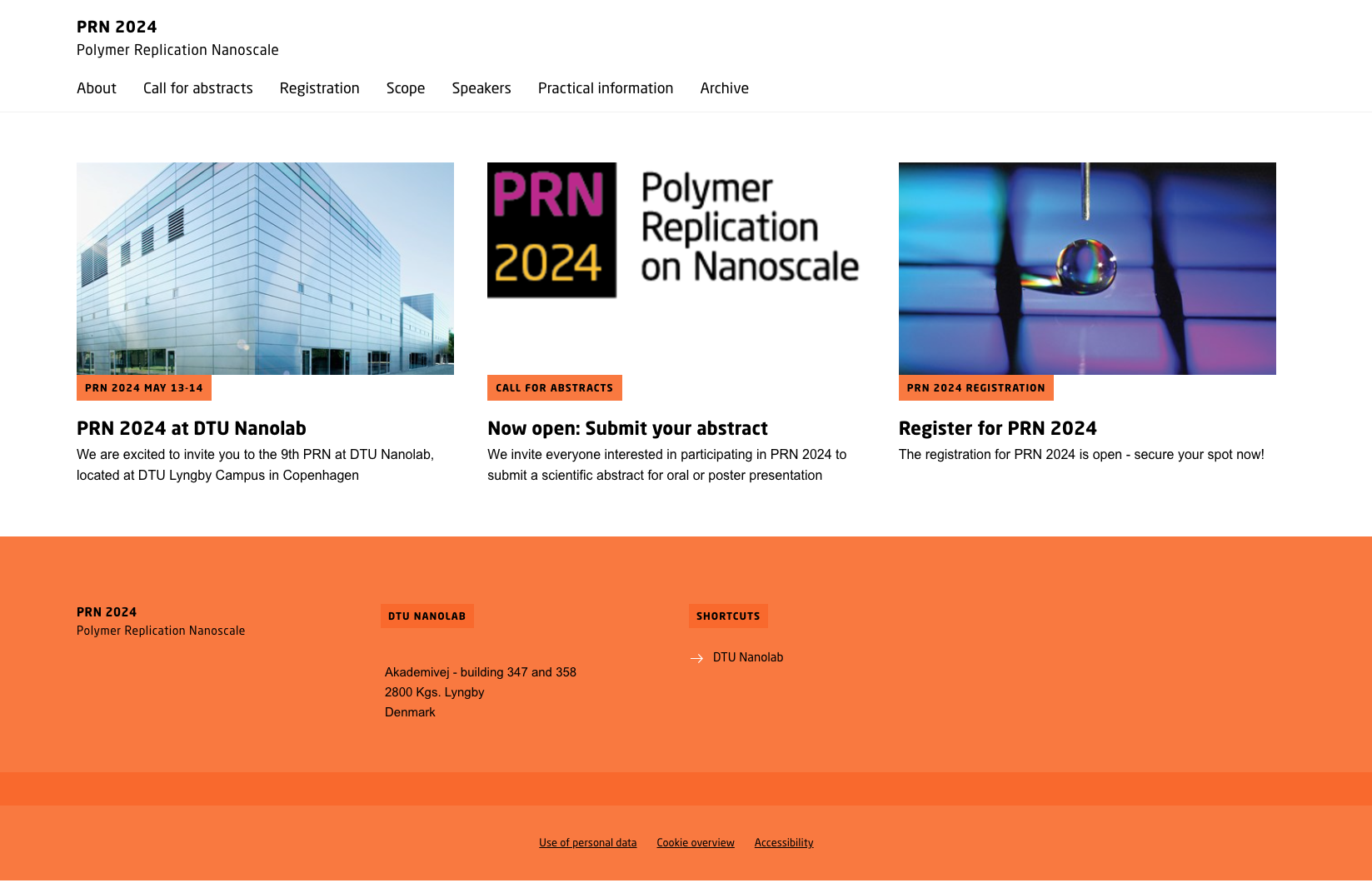Open the Register for PRN 2024 article

coord(997,428)
